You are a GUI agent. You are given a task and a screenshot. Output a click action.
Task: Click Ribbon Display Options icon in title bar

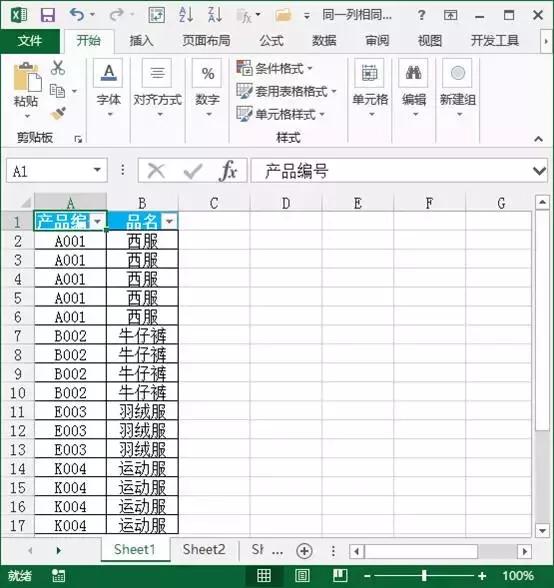[450, 15]
